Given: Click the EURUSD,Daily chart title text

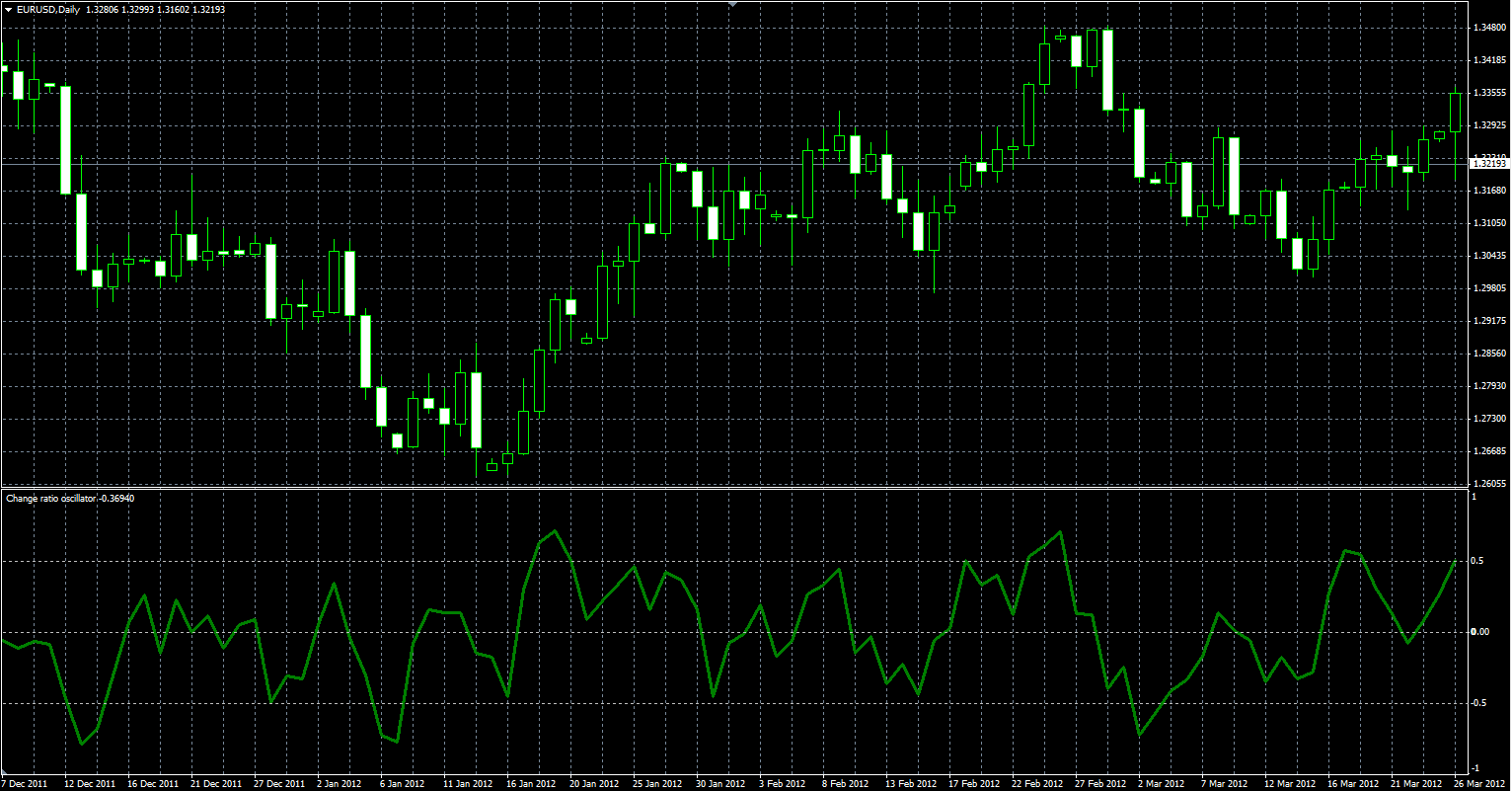Looking at the screenshot, I should 48,10.
